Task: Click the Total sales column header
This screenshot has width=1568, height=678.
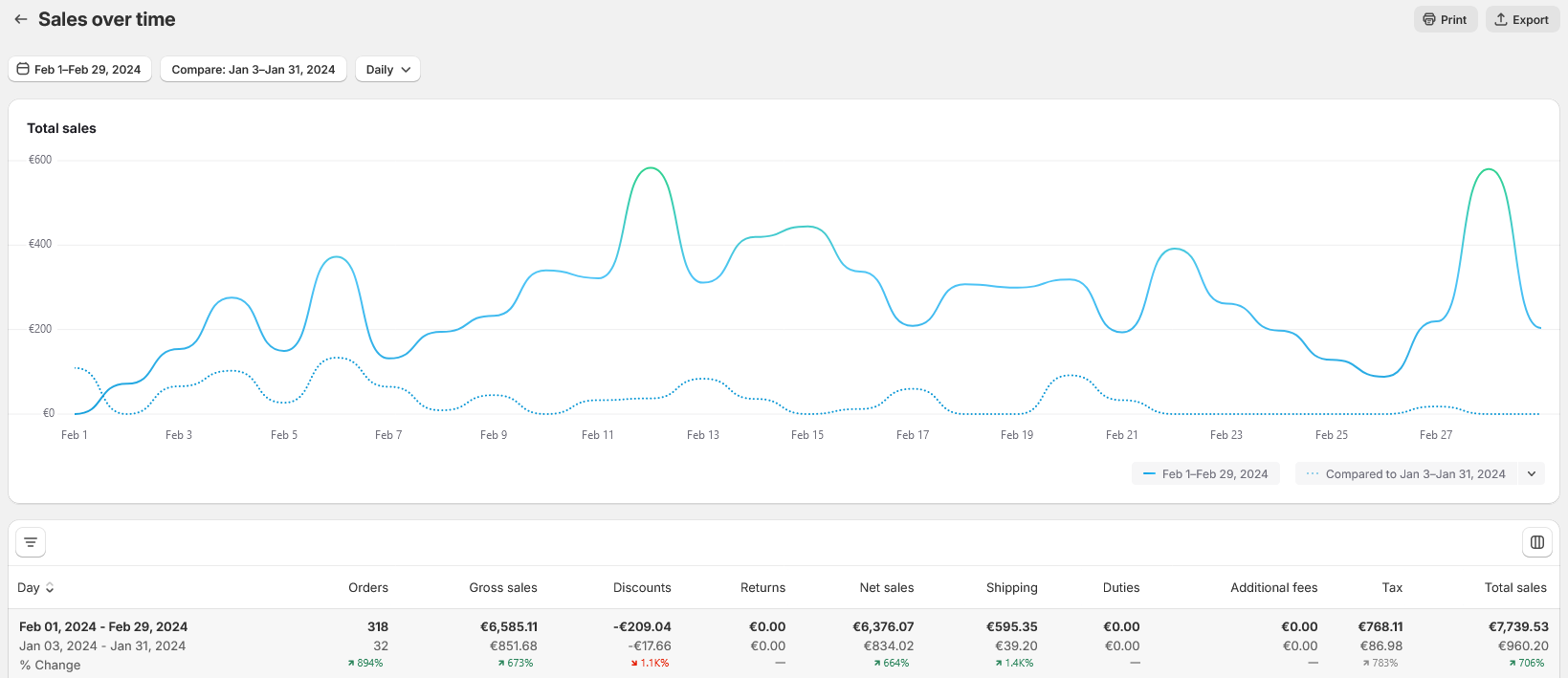Action: pos(1514,588)
